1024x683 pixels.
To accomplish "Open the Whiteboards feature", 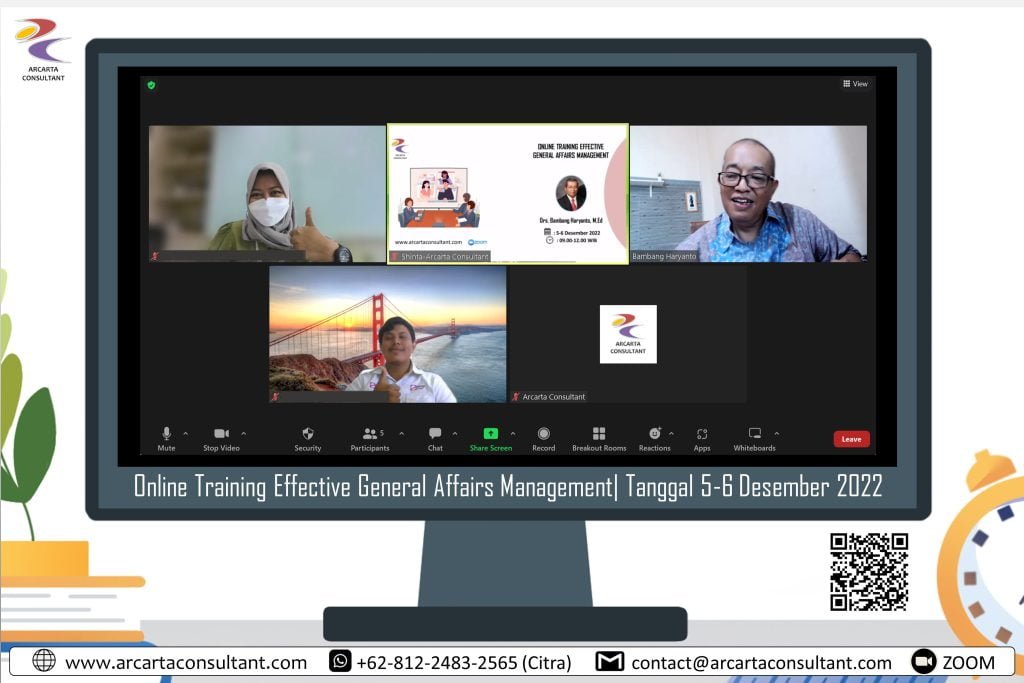I will [x=755, y=435].
